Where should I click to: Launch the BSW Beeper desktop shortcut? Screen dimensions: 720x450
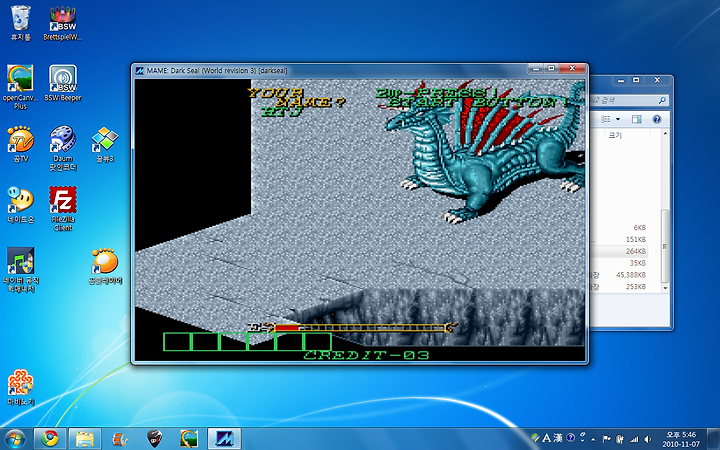pyautogui.click(x=63, y=83)
